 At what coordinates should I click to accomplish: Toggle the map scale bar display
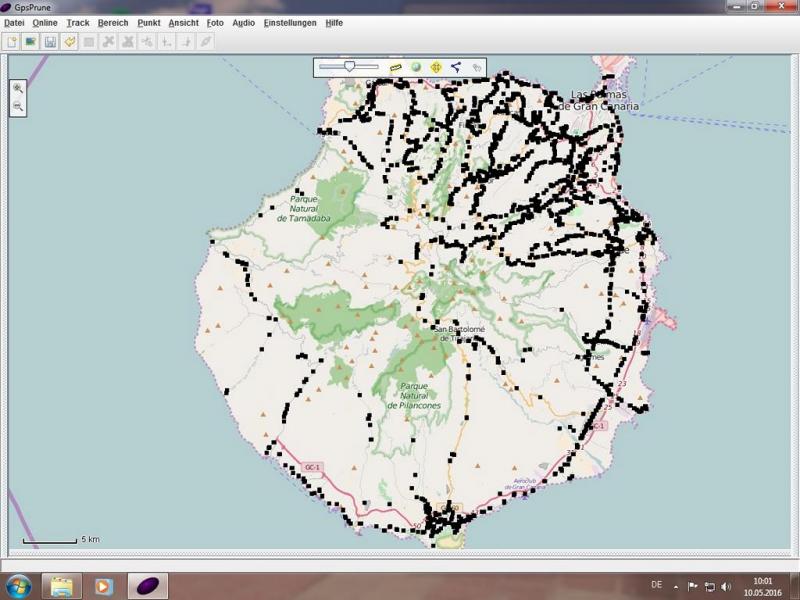(396, 67)
